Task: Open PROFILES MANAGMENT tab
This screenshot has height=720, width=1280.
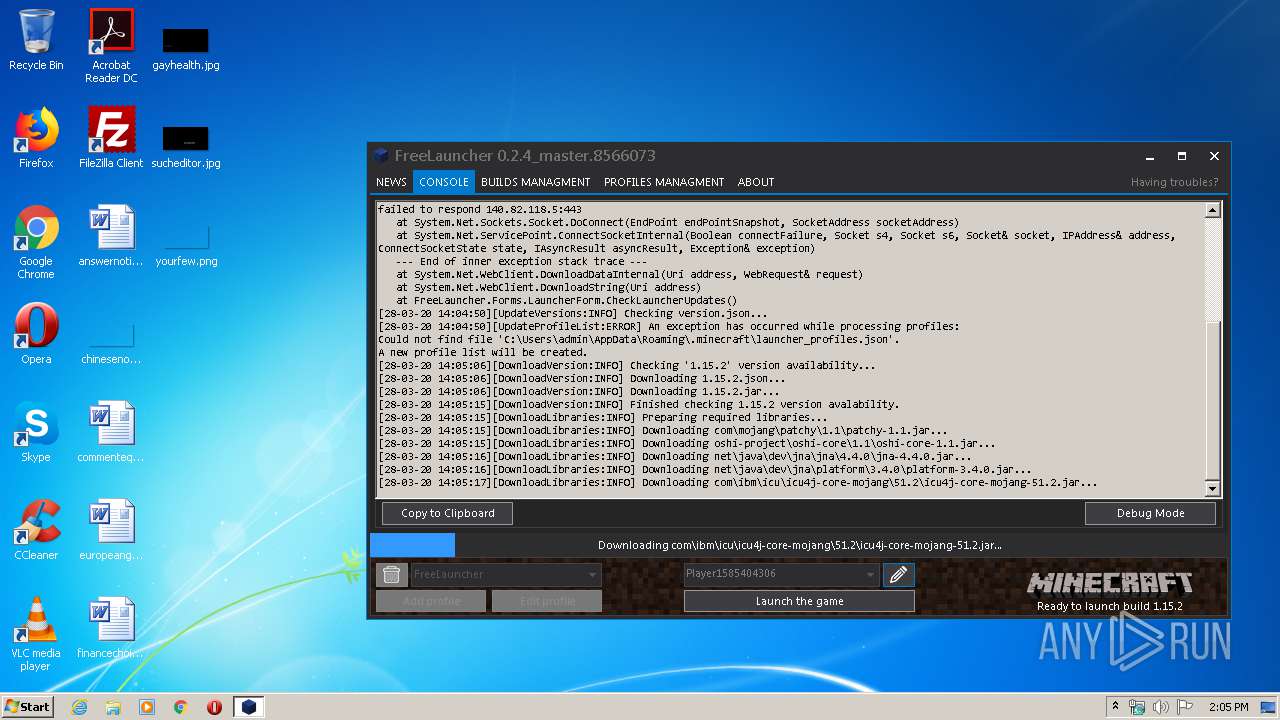Action: coord(664,182)
